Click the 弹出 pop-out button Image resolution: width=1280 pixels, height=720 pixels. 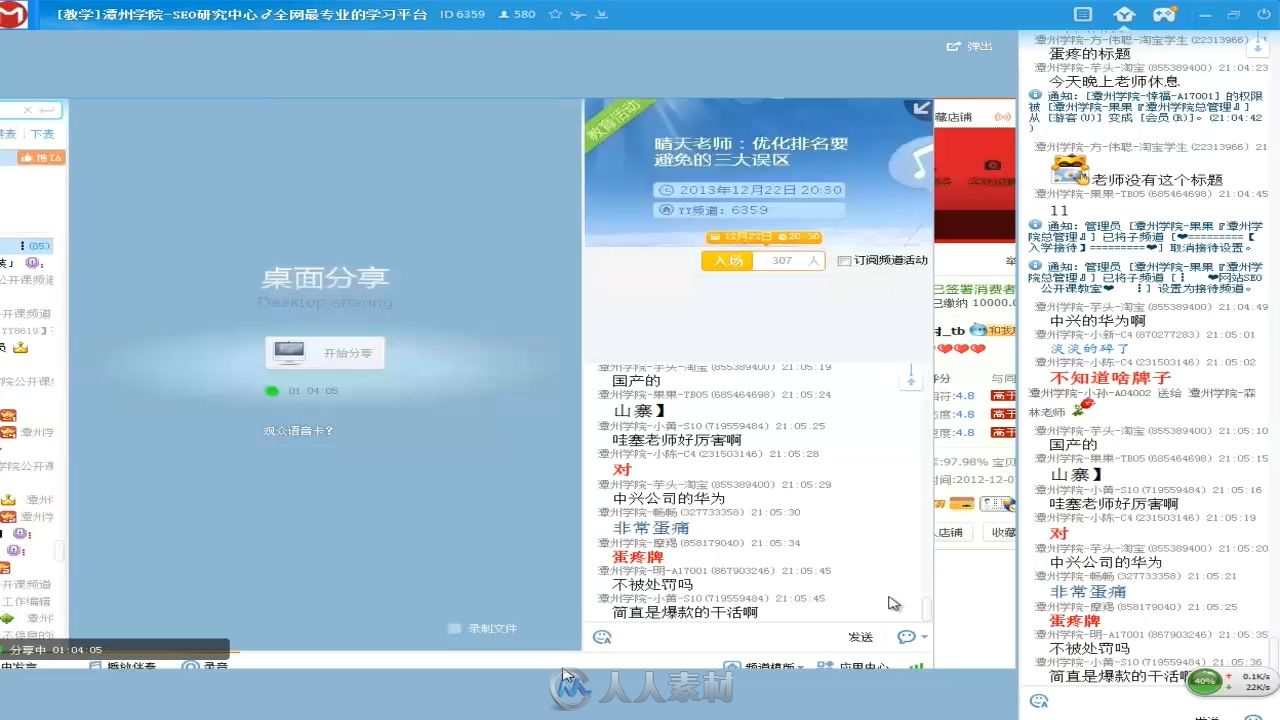click(x=970, y=46)
